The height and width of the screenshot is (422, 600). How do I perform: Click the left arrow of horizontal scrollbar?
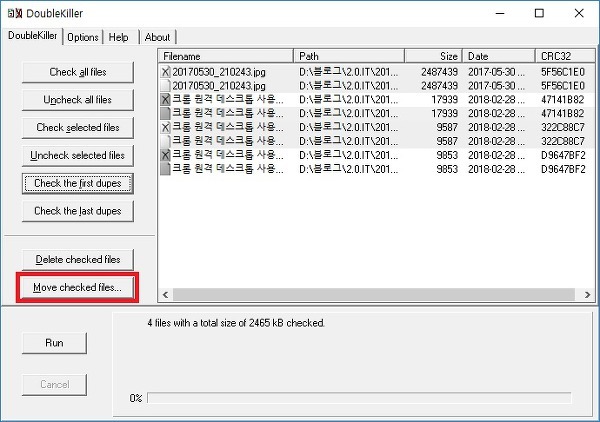(x=165, y=295)
